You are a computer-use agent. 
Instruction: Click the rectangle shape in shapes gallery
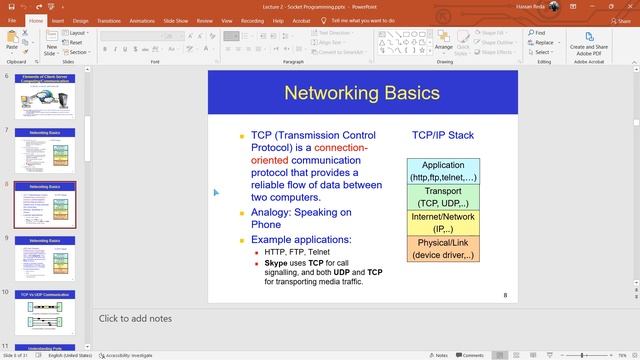tap(406, 35)
